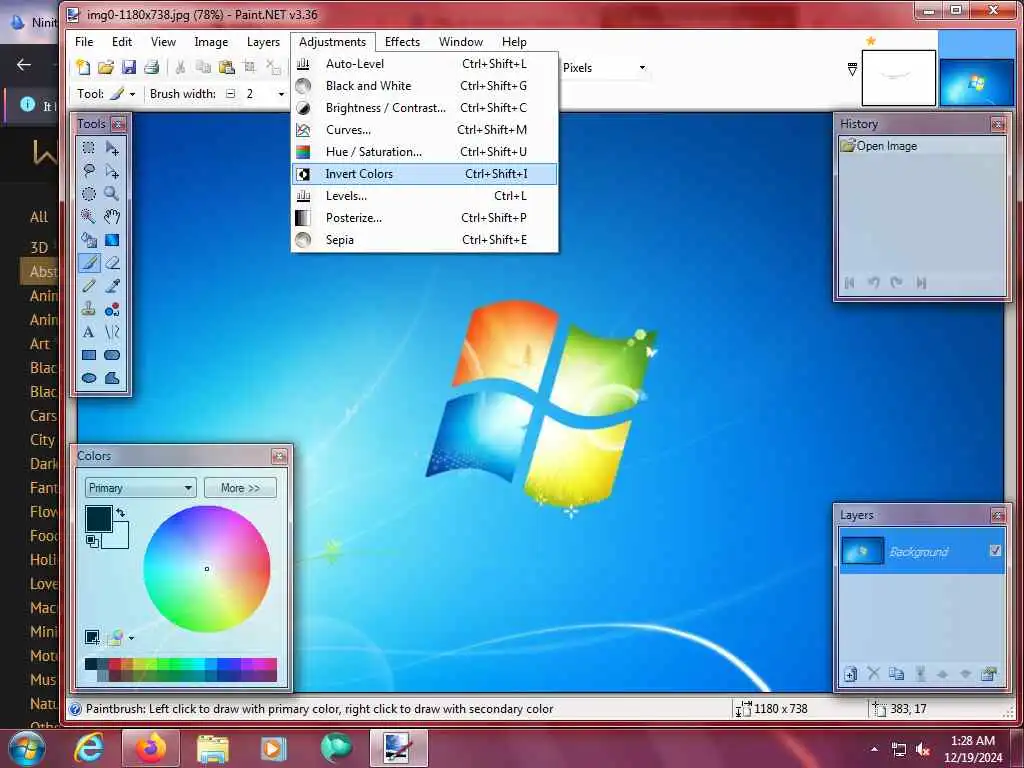
Task: Open Brightness / Contrast adjustment
Action: pos(424,108)
